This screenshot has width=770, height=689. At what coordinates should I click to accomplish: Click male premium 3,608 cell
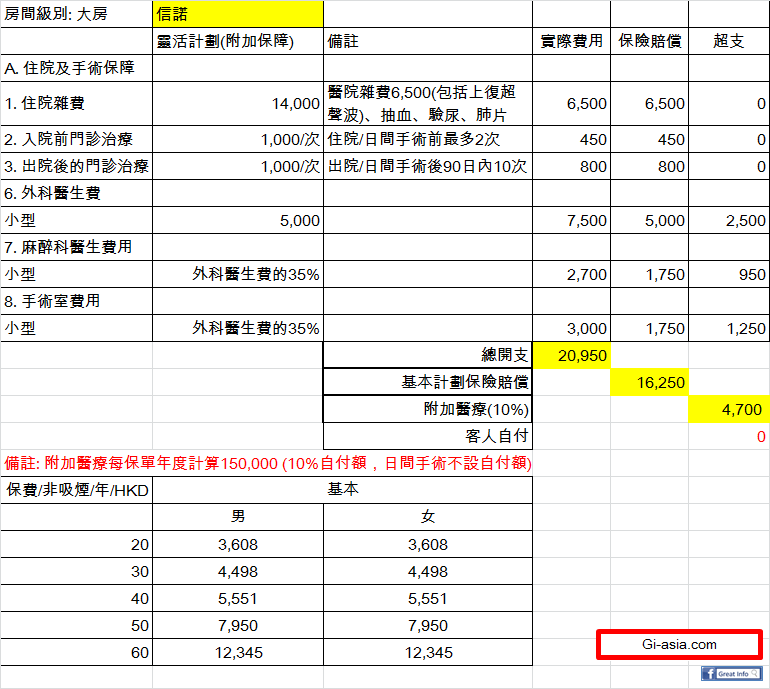point(238,544)
